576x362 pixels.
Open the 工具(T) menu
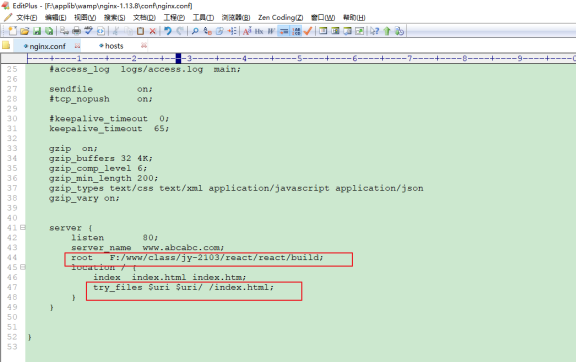coord(203,17)
